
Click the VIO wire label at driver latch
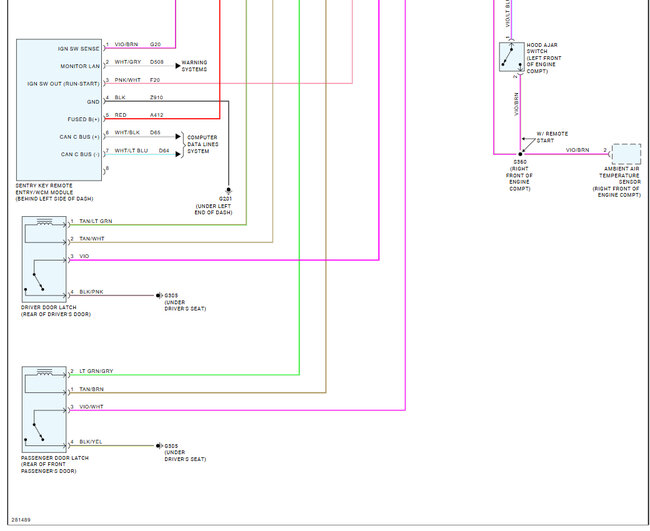tap(84, 256)
